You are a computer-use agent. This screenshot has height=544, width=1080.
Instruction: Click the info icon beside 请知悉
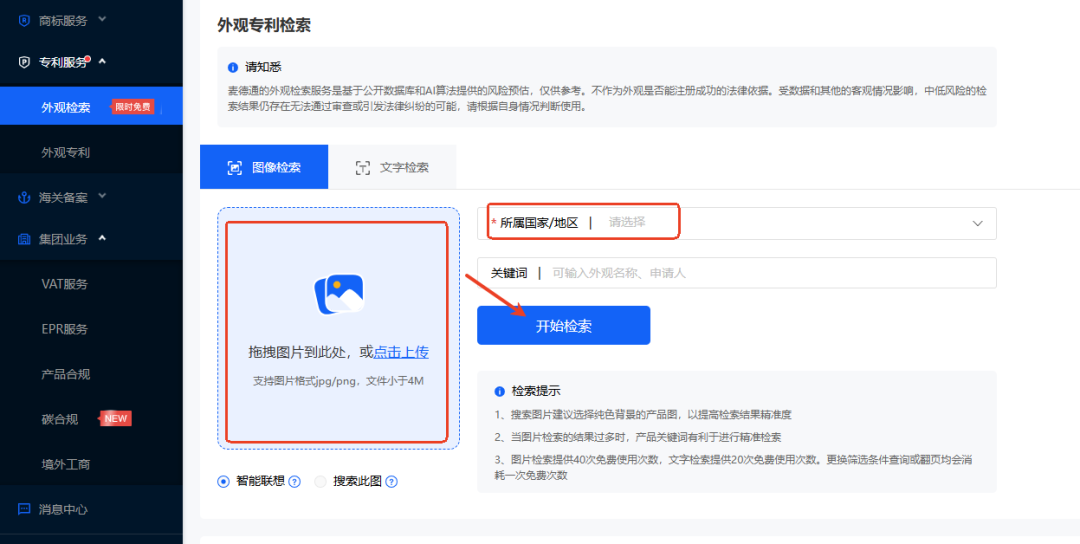click(233, 67)
